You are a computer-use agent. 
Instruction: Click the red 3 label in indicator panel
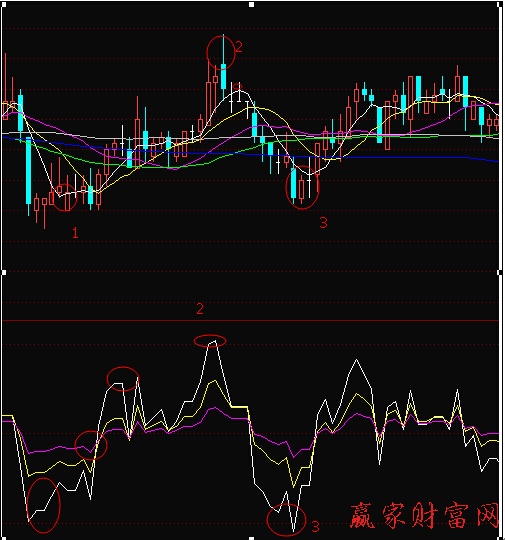315,526
